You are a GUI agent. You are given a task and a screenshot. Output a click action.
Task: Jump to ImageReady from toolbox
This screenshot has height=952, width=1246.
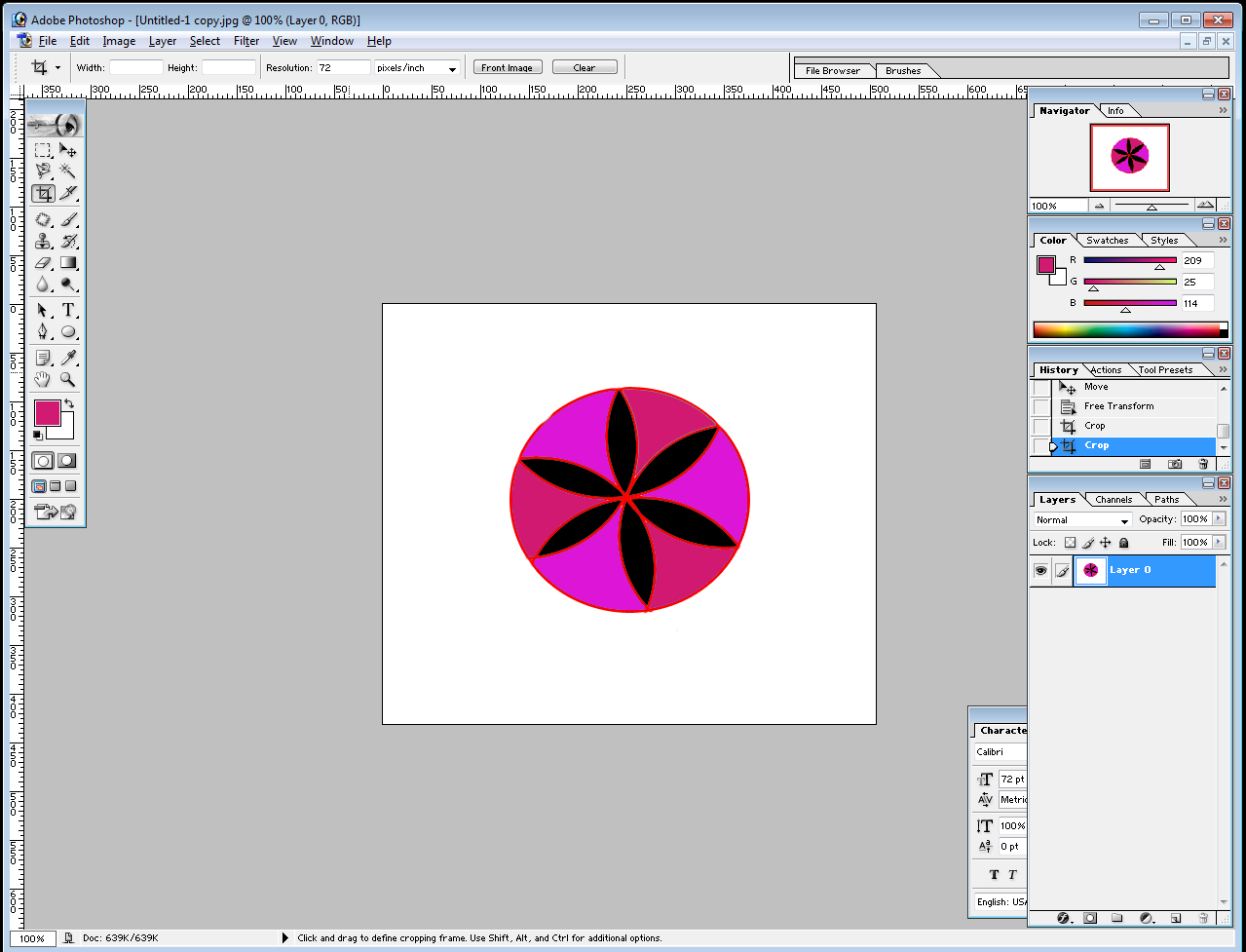pyautogui.click(x=56, y=512)
